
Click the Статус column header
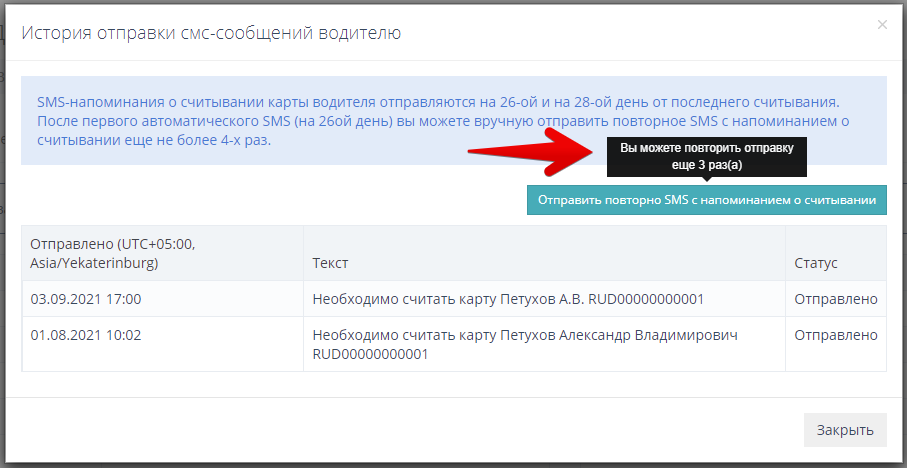[815, 262]
